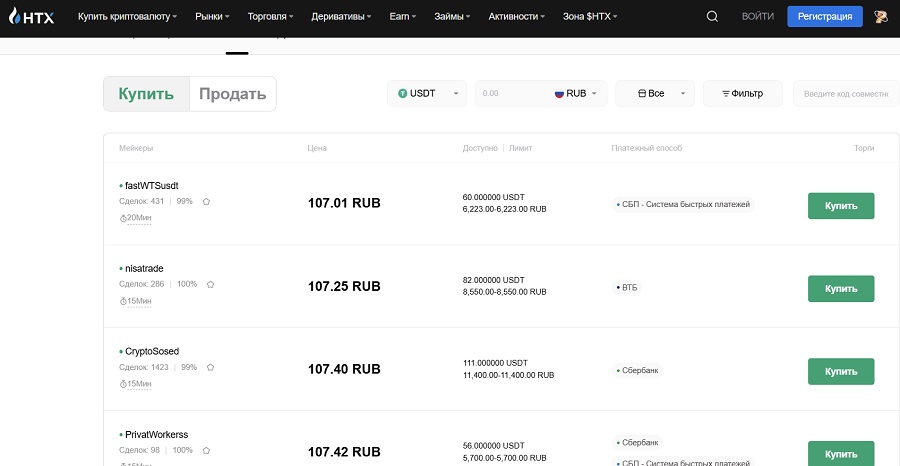This screenshot has width=900, height=466.
Task: Switch to Купить mode
Action: (146, 94)
